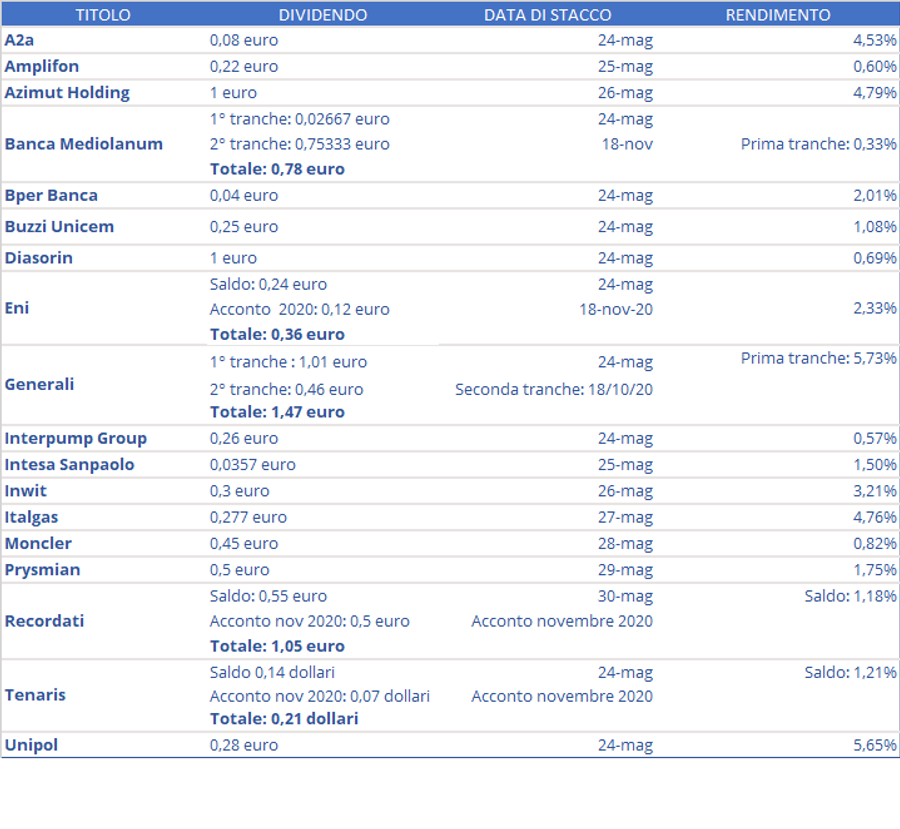Click Seconda tranche: 18/10/20

point(554,390)
